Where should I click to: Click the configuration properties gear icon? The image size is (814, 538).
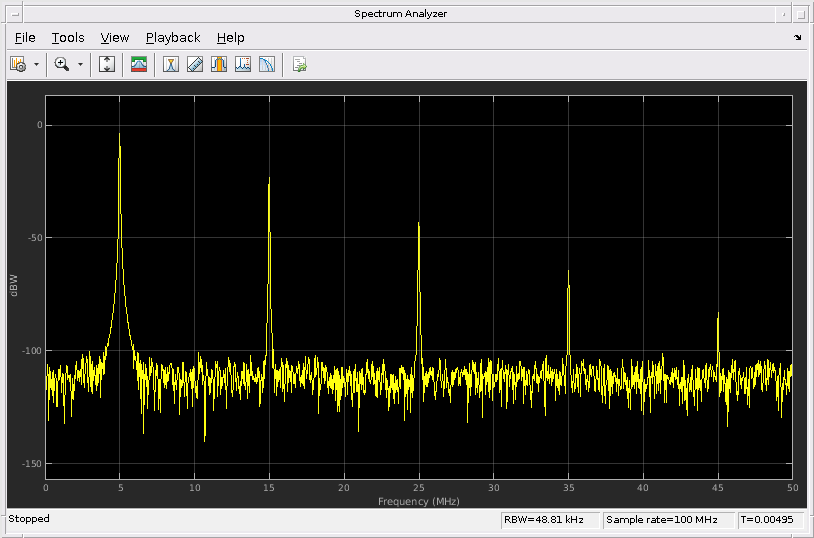pyautogui.click(x=17, y=64)
